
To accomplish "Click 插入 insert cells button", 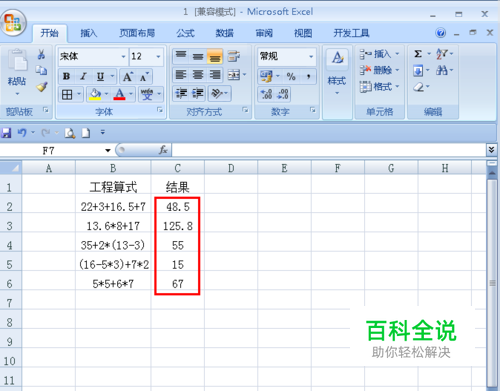I will pyautogui.click(x=379, y=53).
